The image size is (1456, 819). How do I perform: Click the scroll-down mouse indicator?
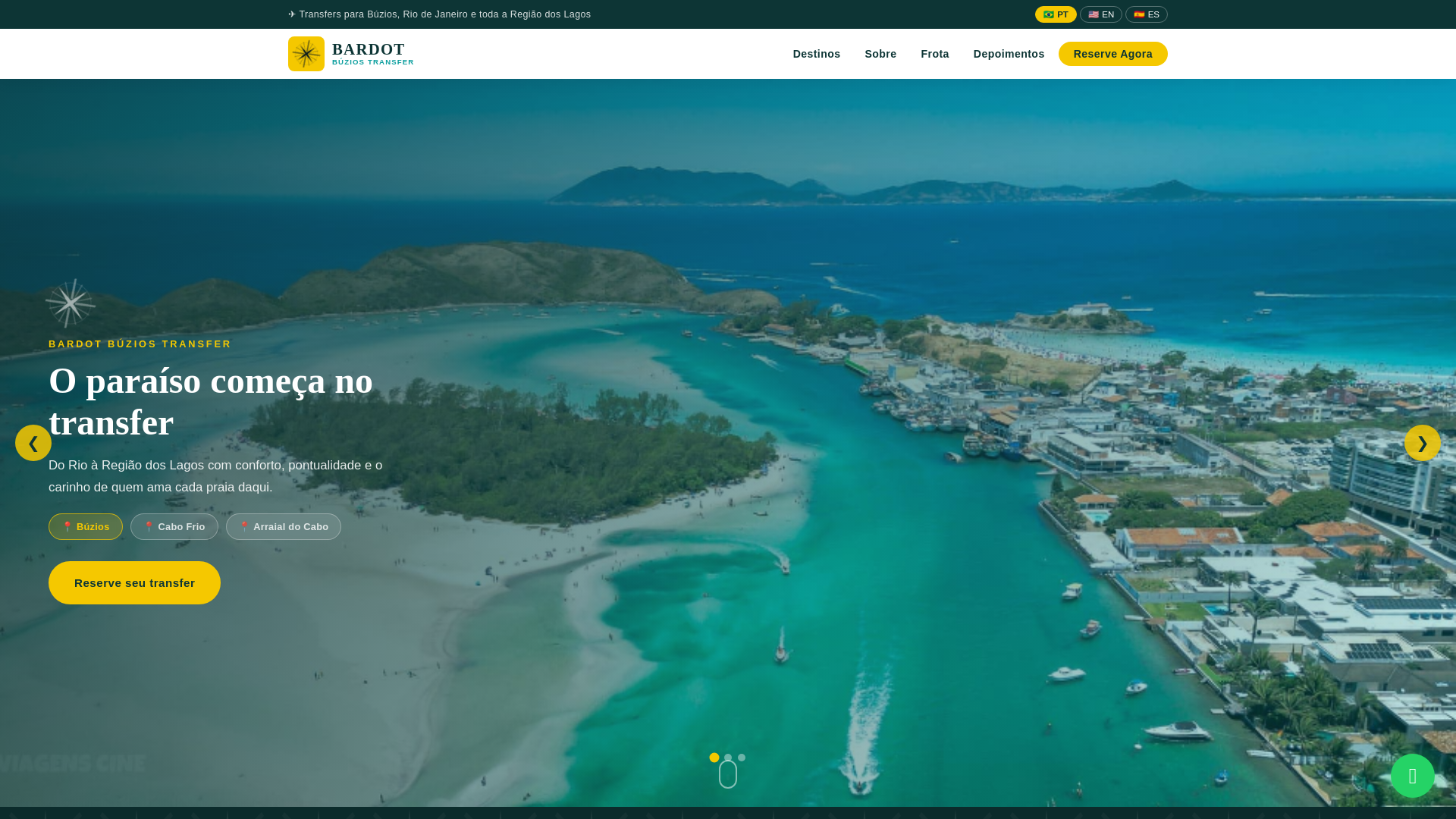[728, 774]
